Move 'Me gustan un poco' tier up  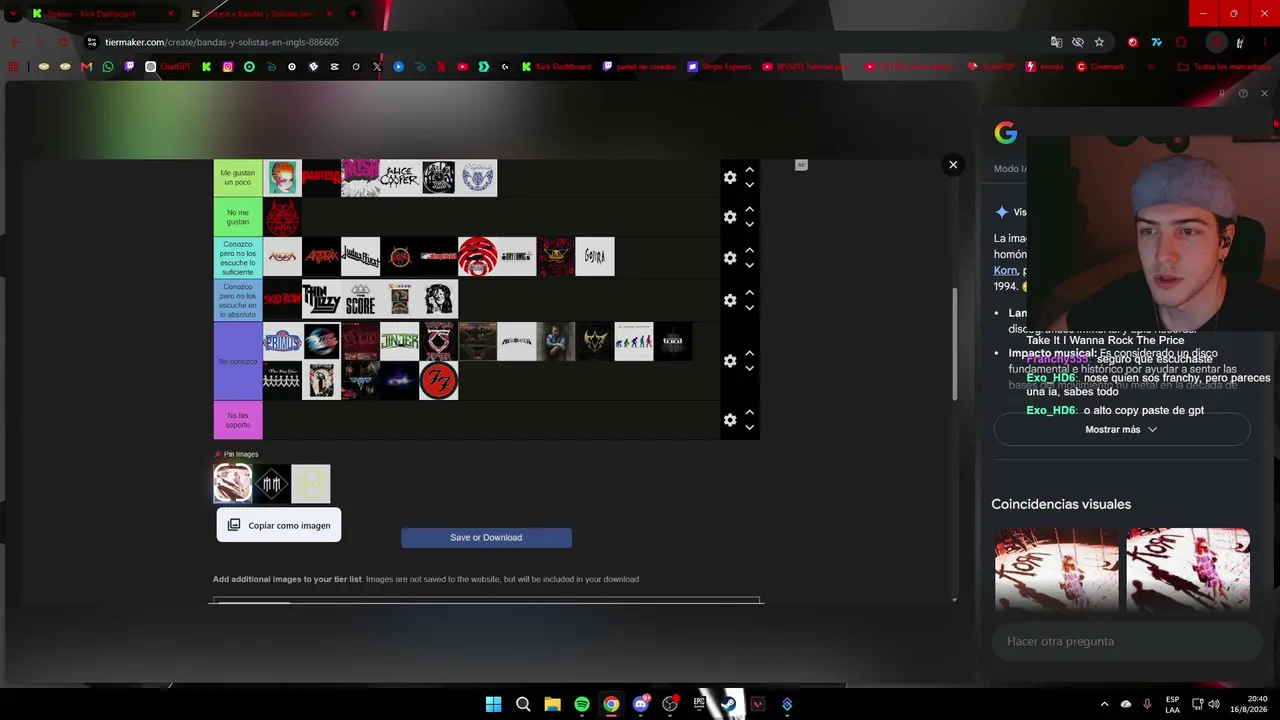pos(749,170)
